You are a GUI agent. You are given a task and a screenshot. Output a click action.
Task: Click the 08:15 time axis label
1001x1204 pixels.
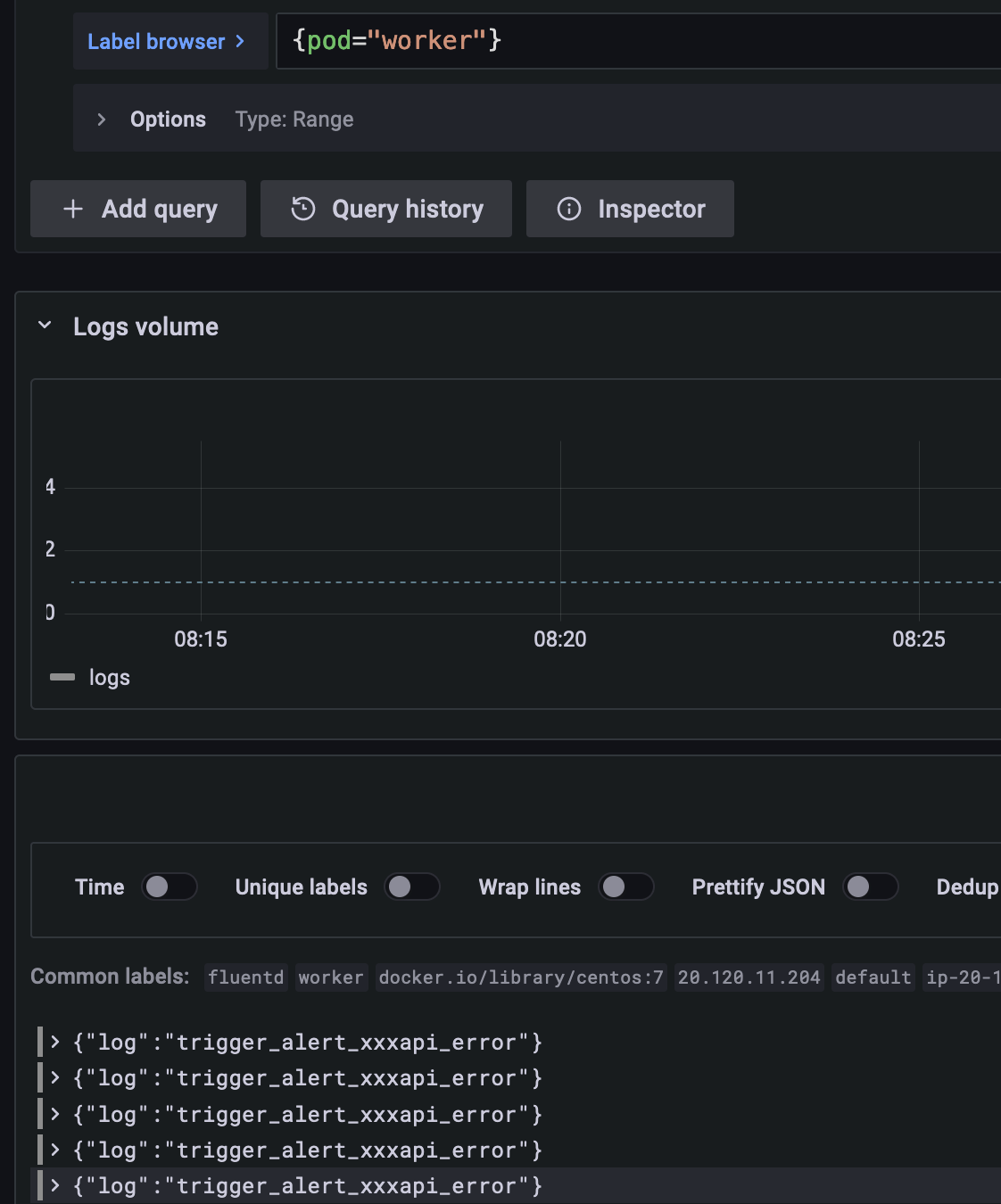pos(201,639)
